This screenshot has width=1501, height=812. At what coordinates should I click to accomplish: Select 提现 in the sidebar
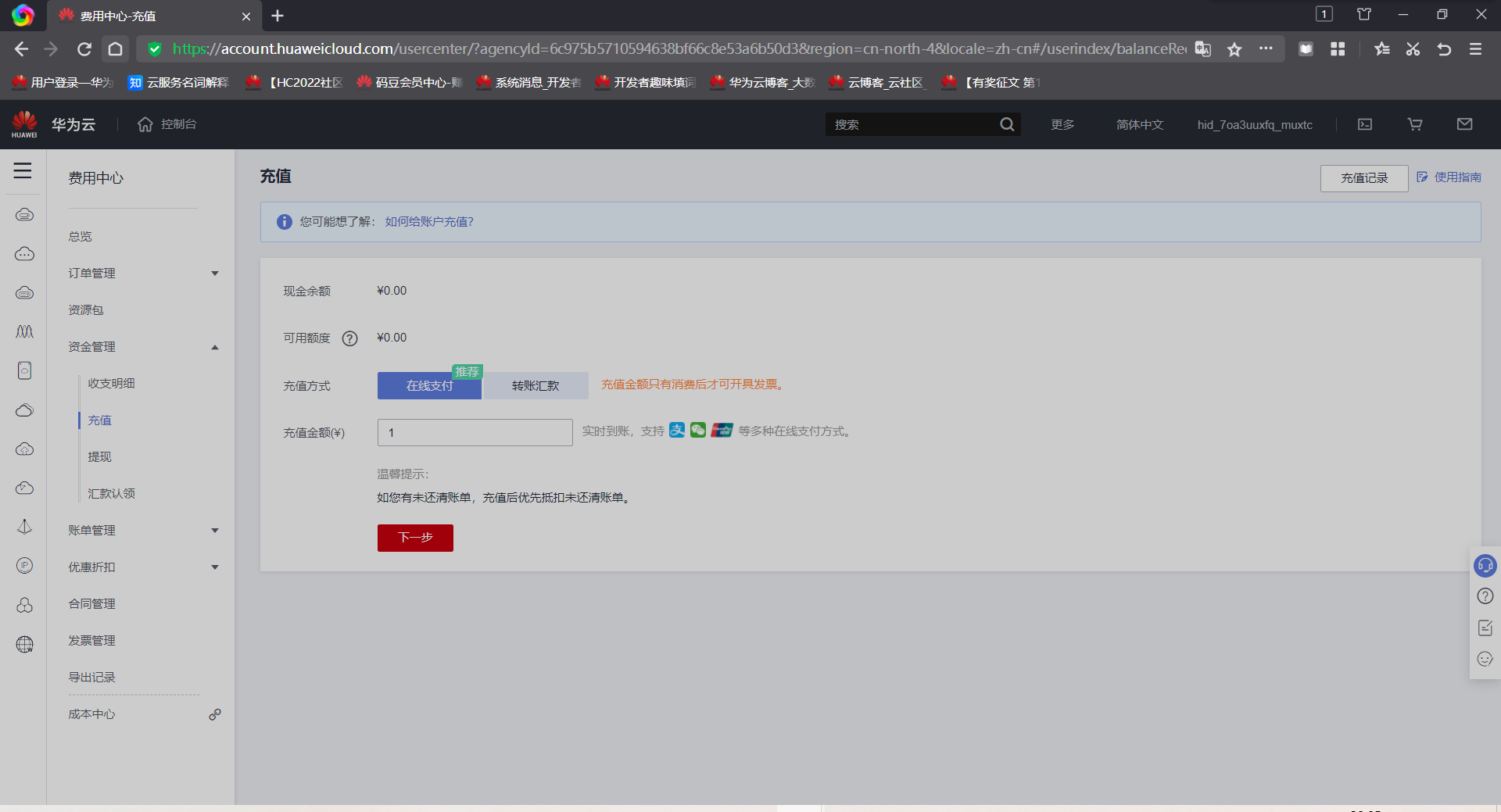click(x=99, y=457)
